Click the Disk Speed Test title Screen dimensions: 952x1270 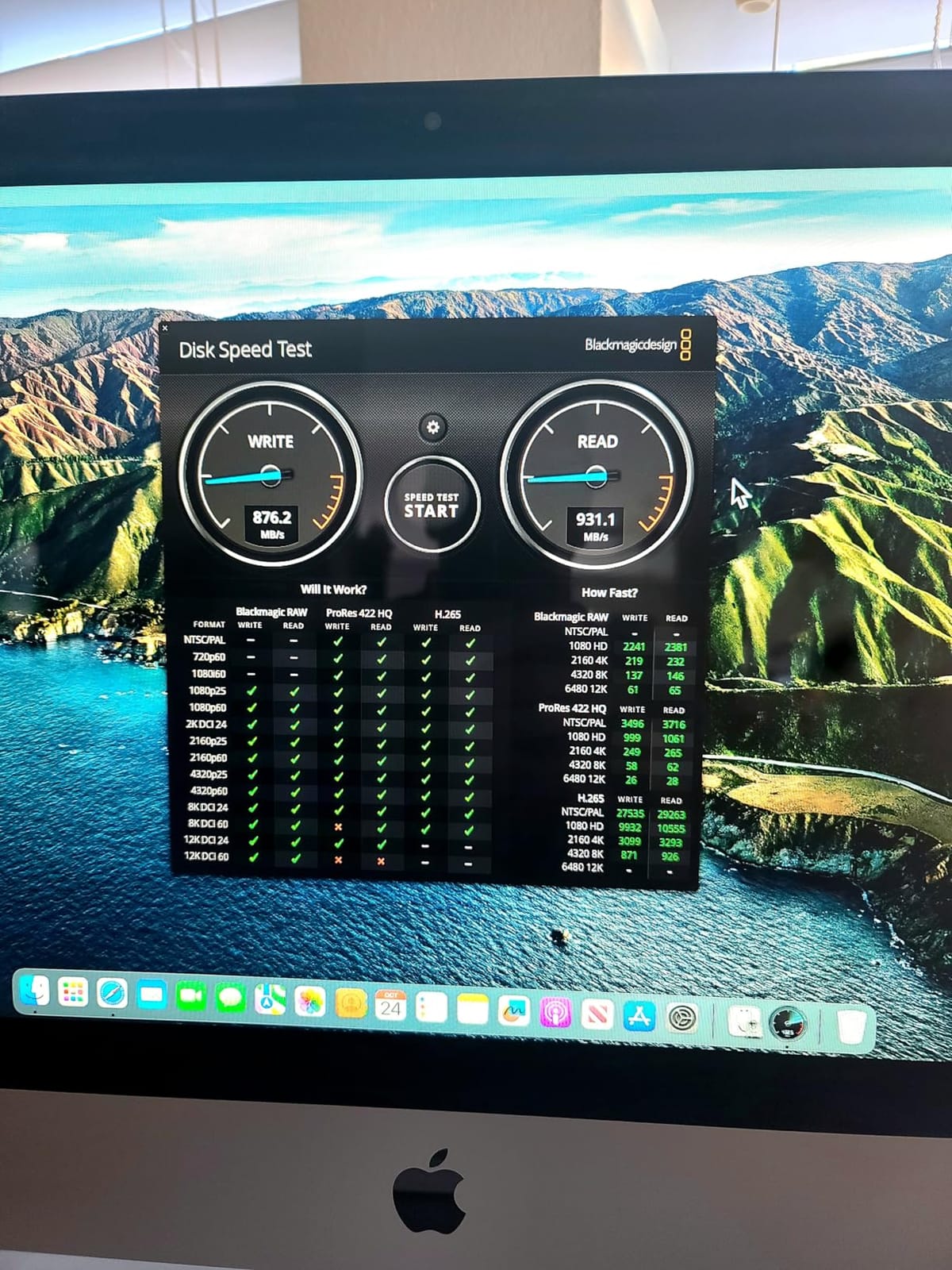click(245, 350)
